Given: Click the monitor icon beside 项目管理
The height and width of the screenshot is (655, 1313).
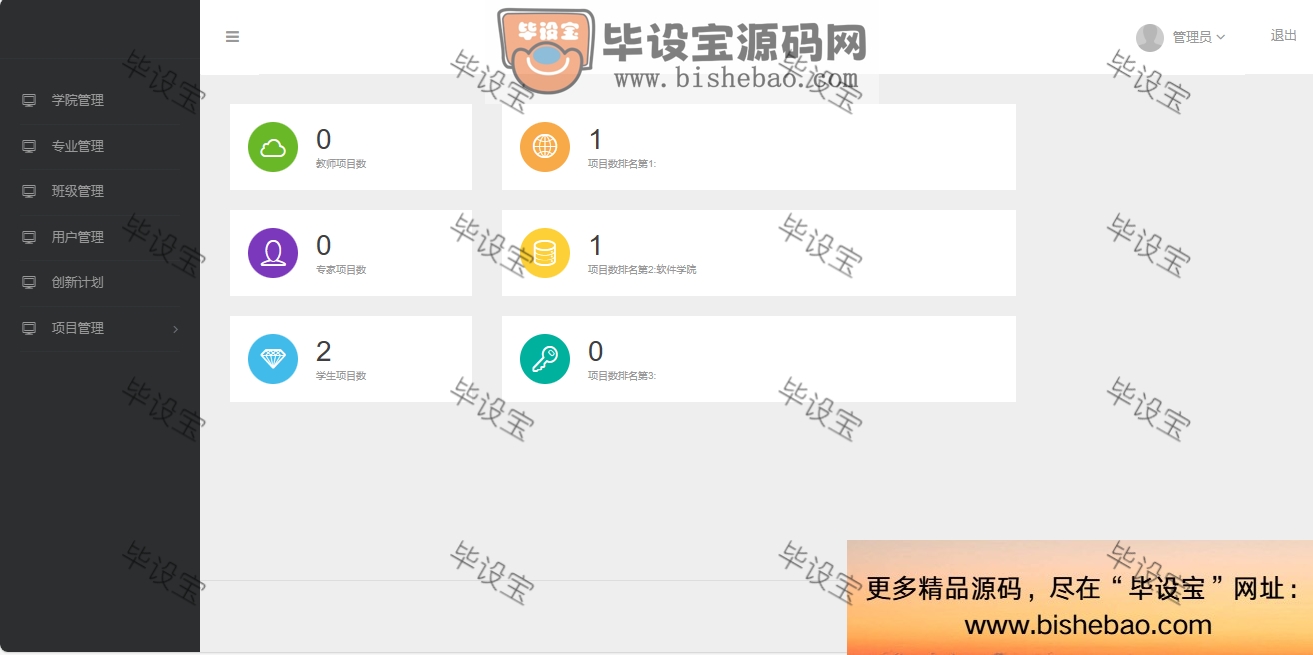Looking at the screenshot, I should point(29,328).
